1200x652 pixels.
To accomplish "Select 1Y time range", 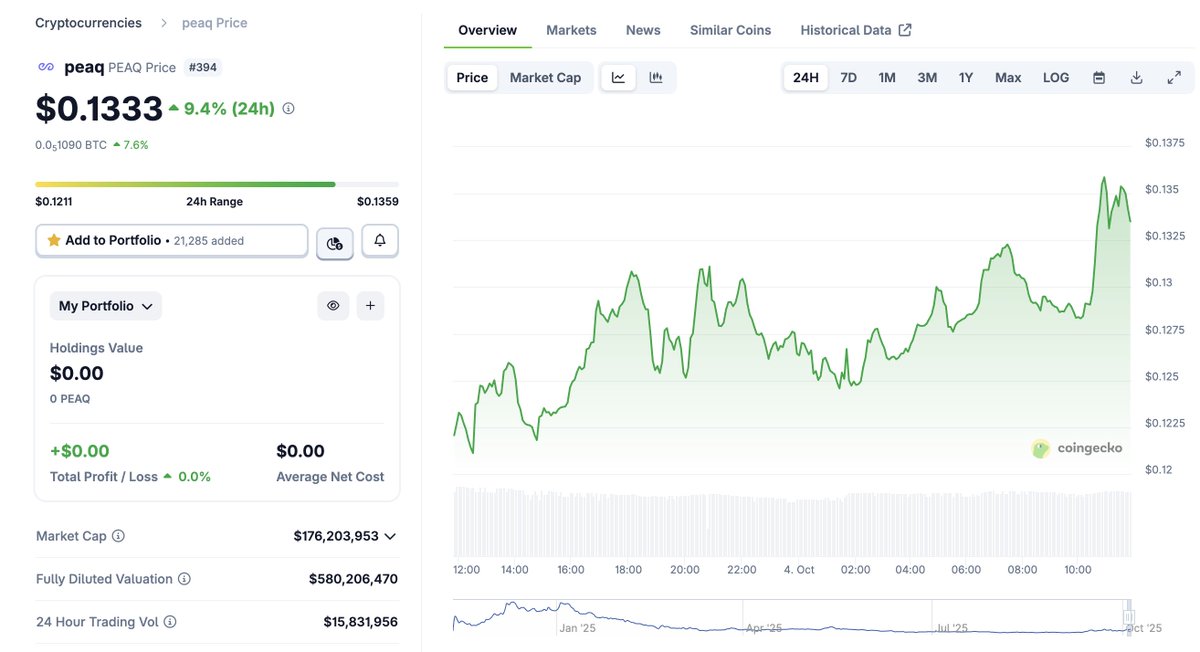I will coord(966,77).
